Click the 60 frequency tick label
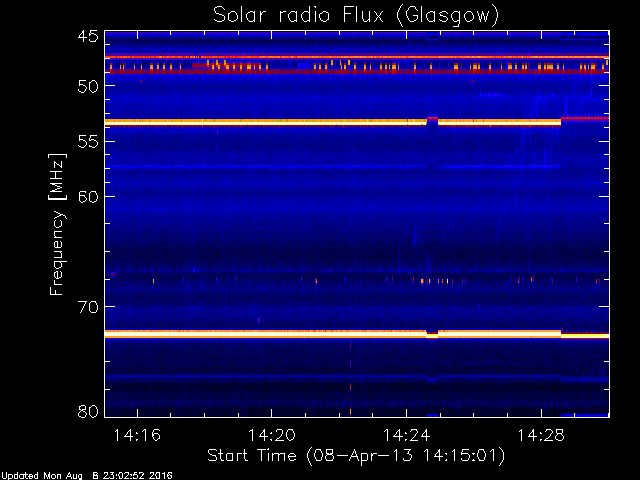Image resolution: width=640 pixels, height=480 pixels. coord(88,197)
